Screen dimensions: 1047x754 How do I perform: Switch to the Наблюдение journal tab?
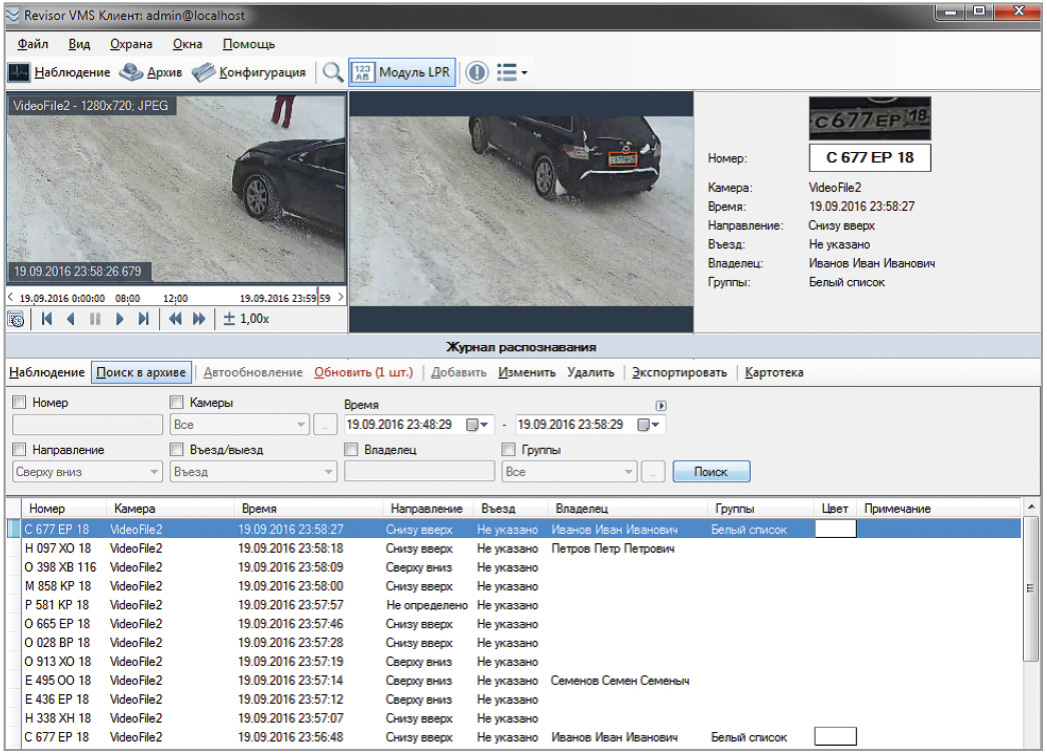(x=47, y=373)
